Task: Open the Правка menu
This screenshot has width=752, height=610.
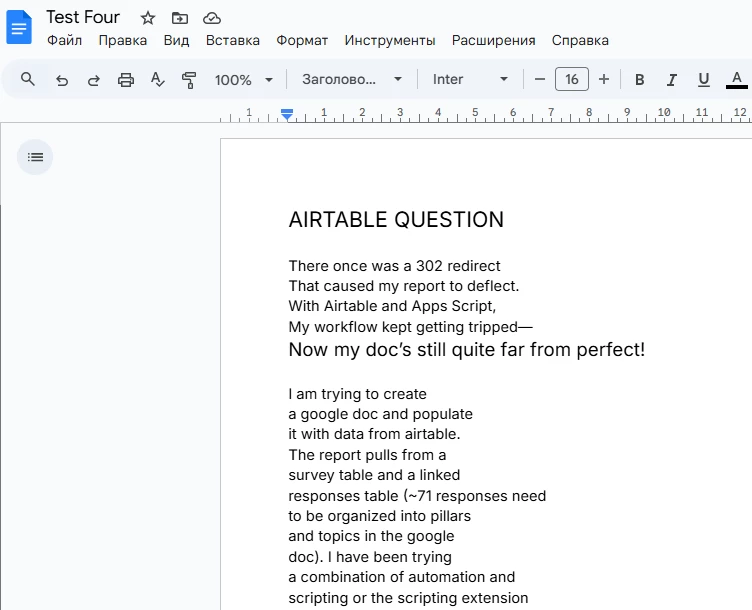Action: (x=123, y=40)
